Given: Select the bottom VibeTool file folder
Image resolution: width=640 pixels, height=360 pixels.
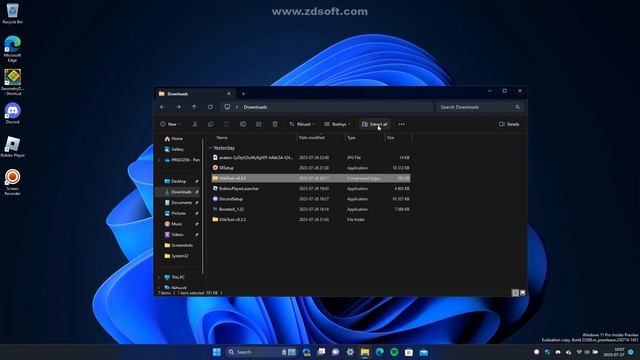Looking at the screenshot, I should pyautogui.click(x=311, y=220).
